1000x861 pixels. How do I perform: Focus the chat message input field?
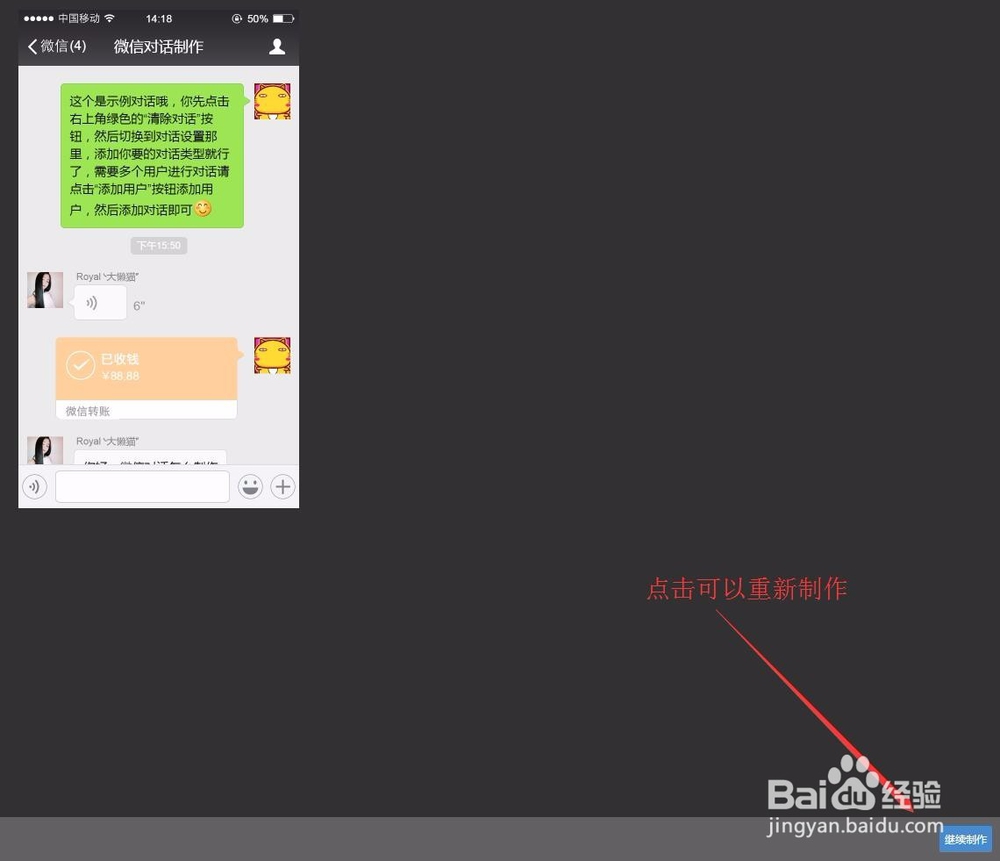pos(142,487)
